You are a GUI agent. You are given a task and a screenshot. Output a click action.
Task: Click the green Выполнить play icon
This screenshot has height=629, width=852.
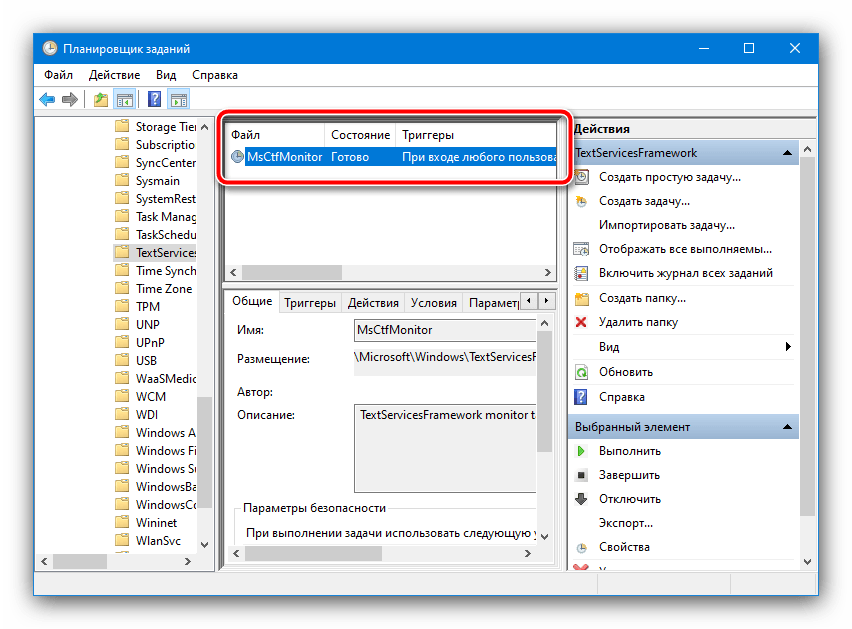(x=581, y=451)
